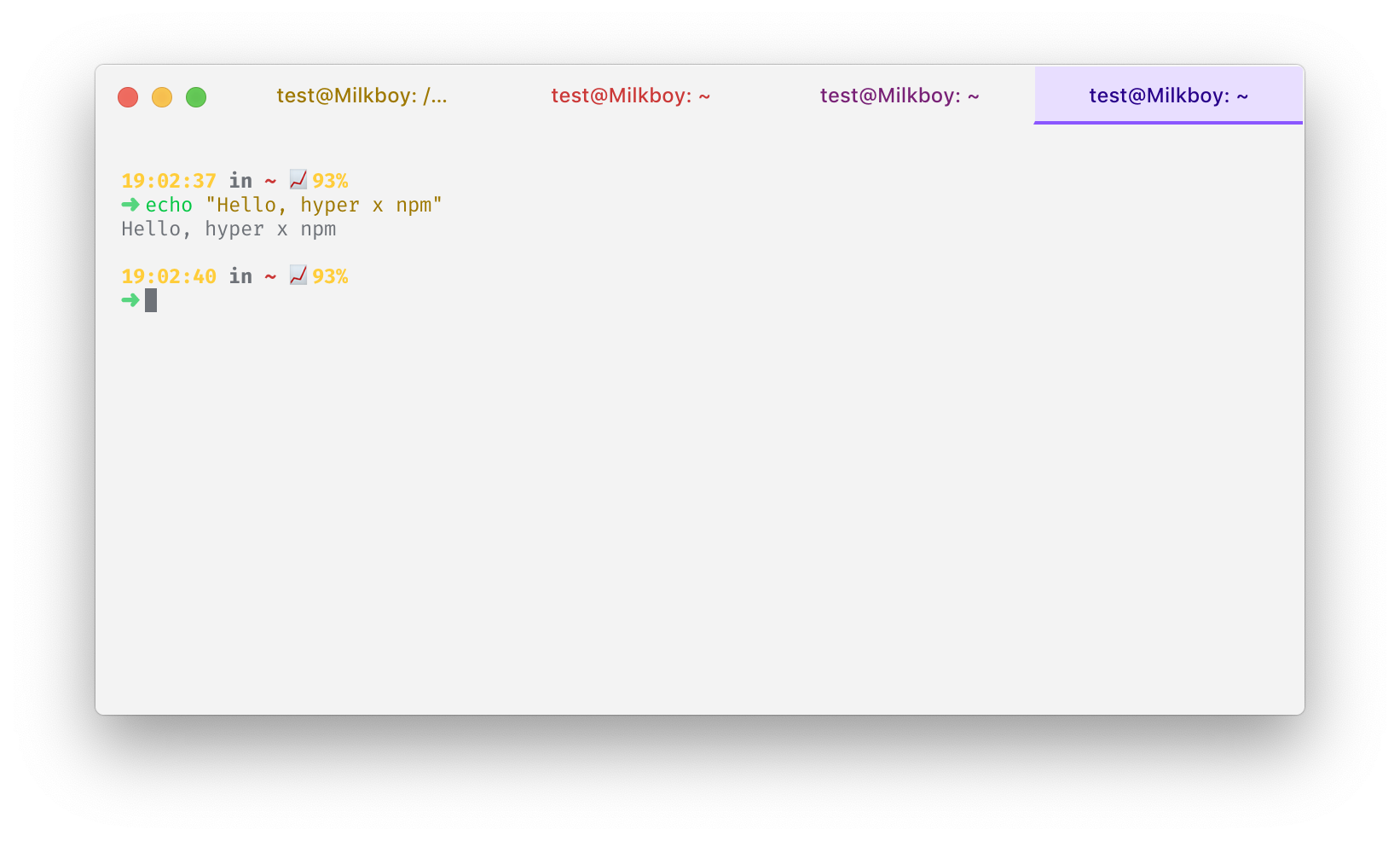Click the Hello, hyper x npm output line
This screenshot has height=841, width=1400.
click(229, 229)
